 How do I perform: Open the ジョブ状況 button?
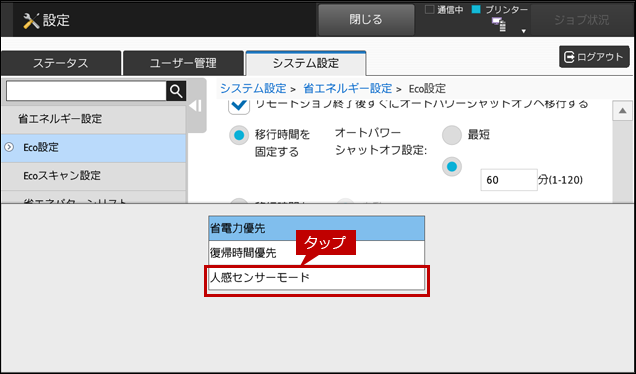point(581,19)
